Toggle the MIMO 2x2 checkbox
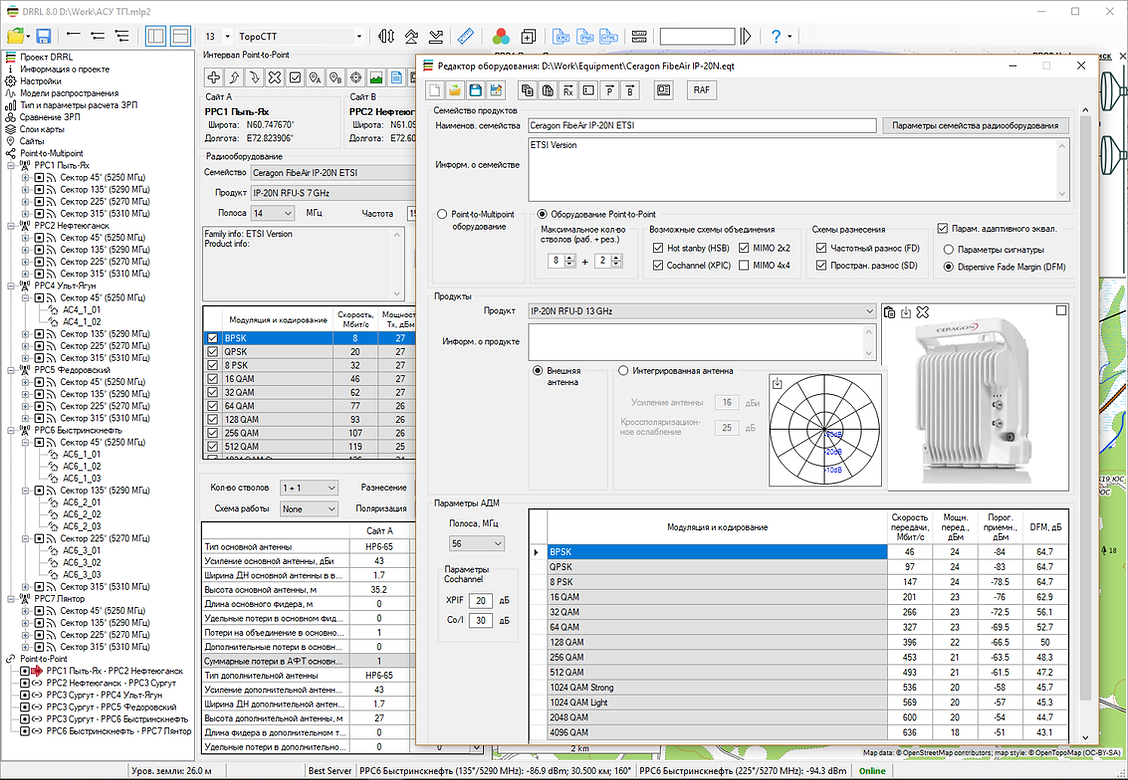 (x=744, y=248)
